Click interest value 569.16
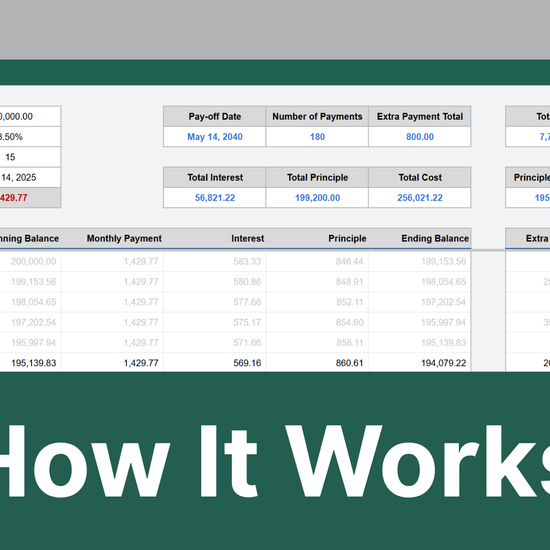The width and height of the screenshot is (550, 550). click(247, 363)
